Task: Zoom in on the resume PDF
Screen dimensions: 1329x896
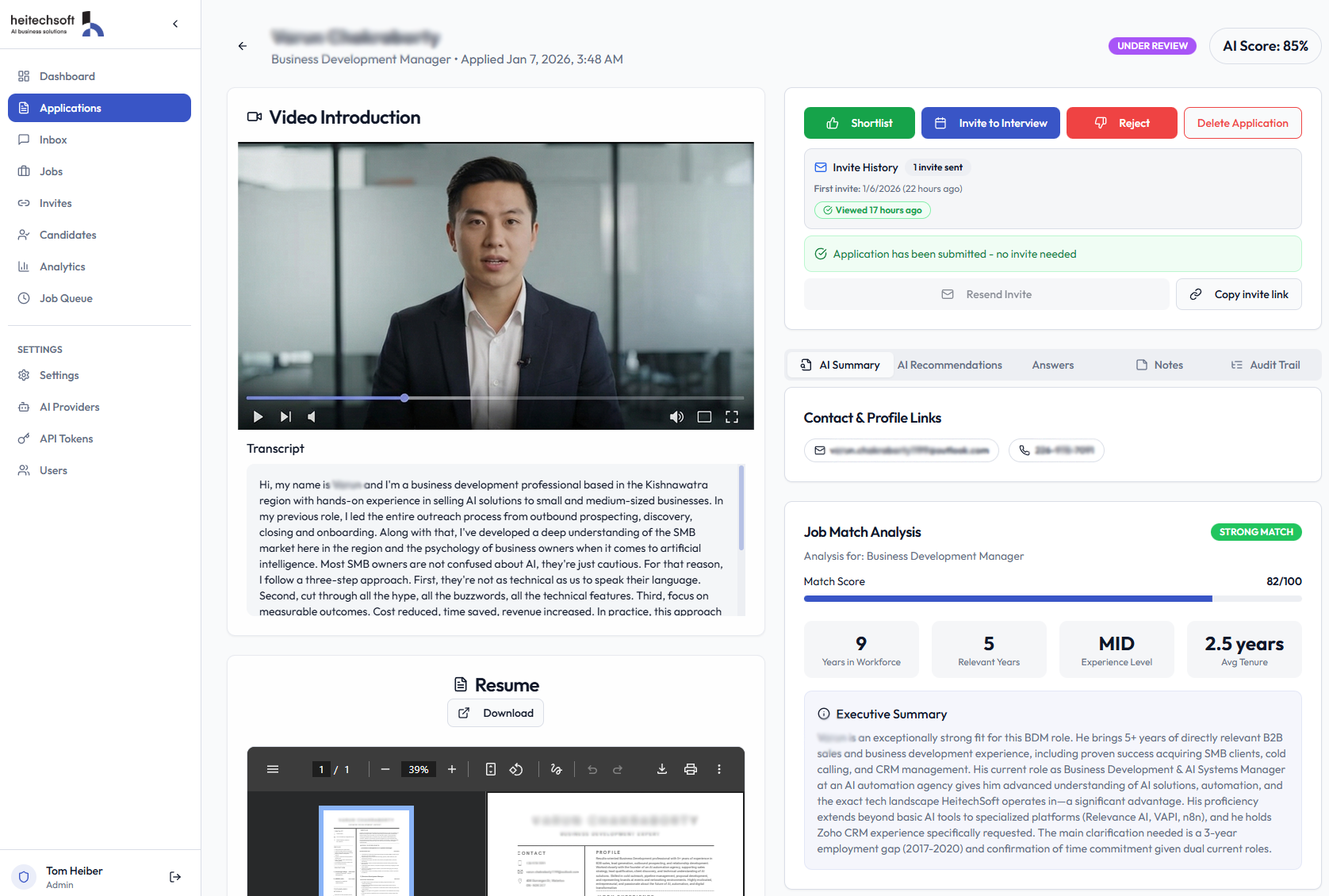Action: coord(452,769)
